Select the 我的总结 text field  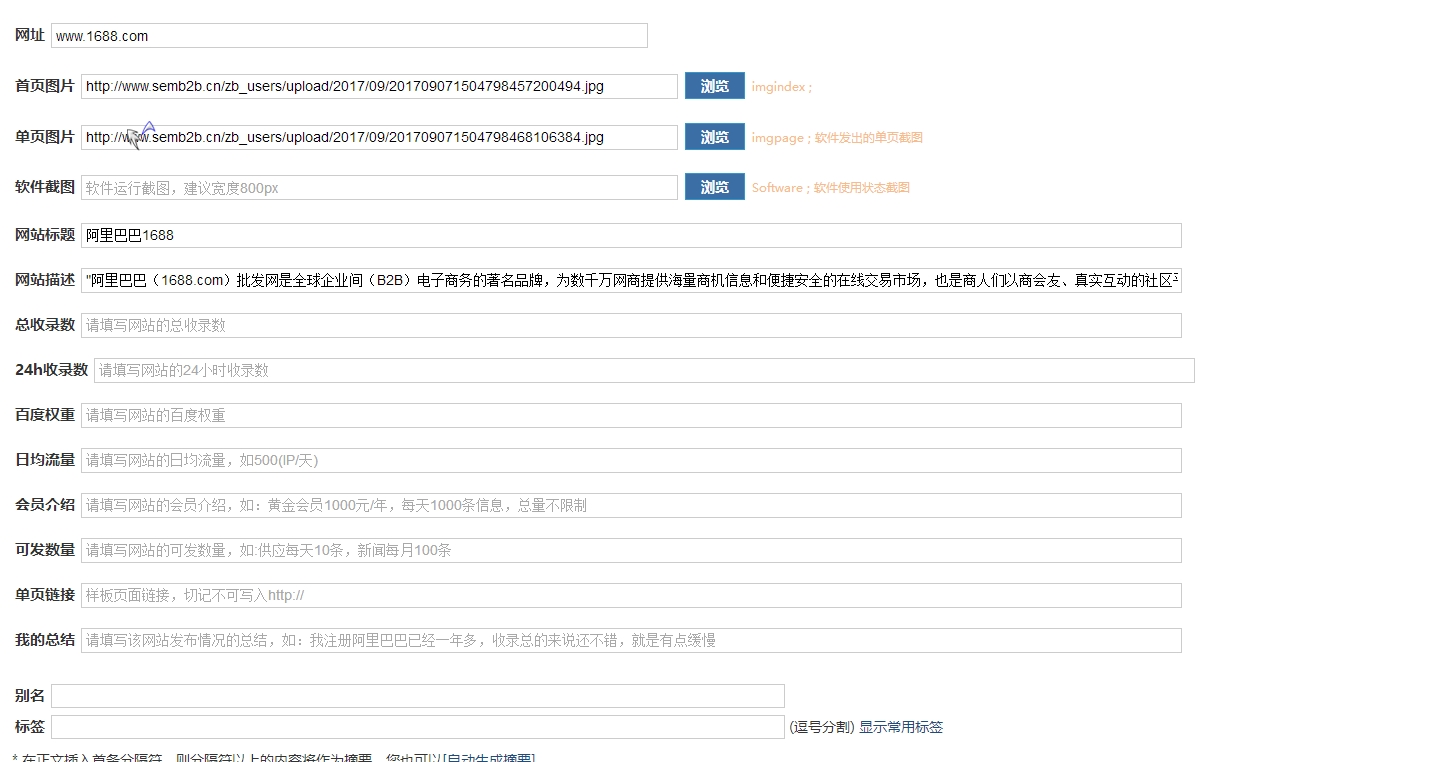point(631,641)
